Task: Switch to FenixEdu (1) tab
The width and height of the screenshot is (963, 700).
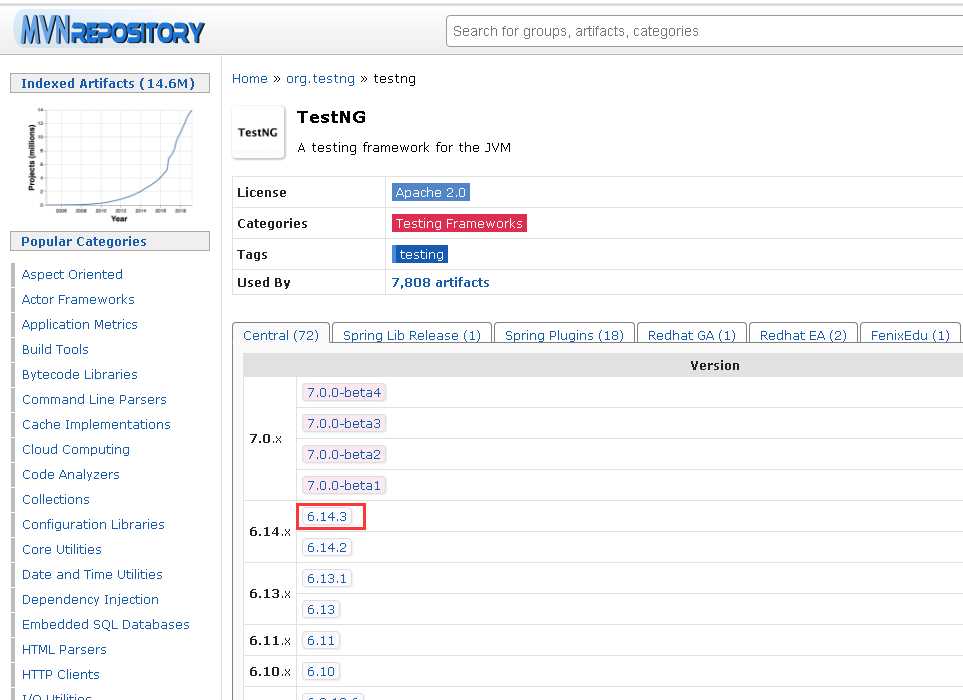Action: coord(910,335)
